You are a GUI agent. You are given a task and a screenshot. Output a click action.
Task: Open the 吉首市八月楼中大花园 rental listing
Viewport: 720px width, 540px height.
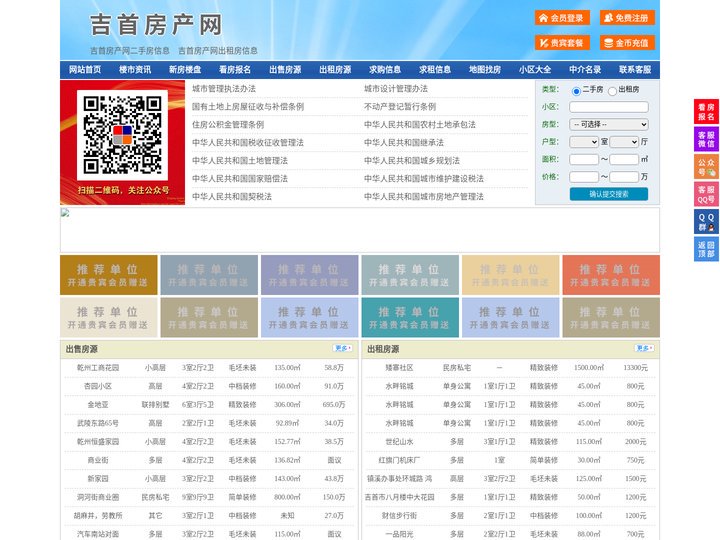click(399, 497)
